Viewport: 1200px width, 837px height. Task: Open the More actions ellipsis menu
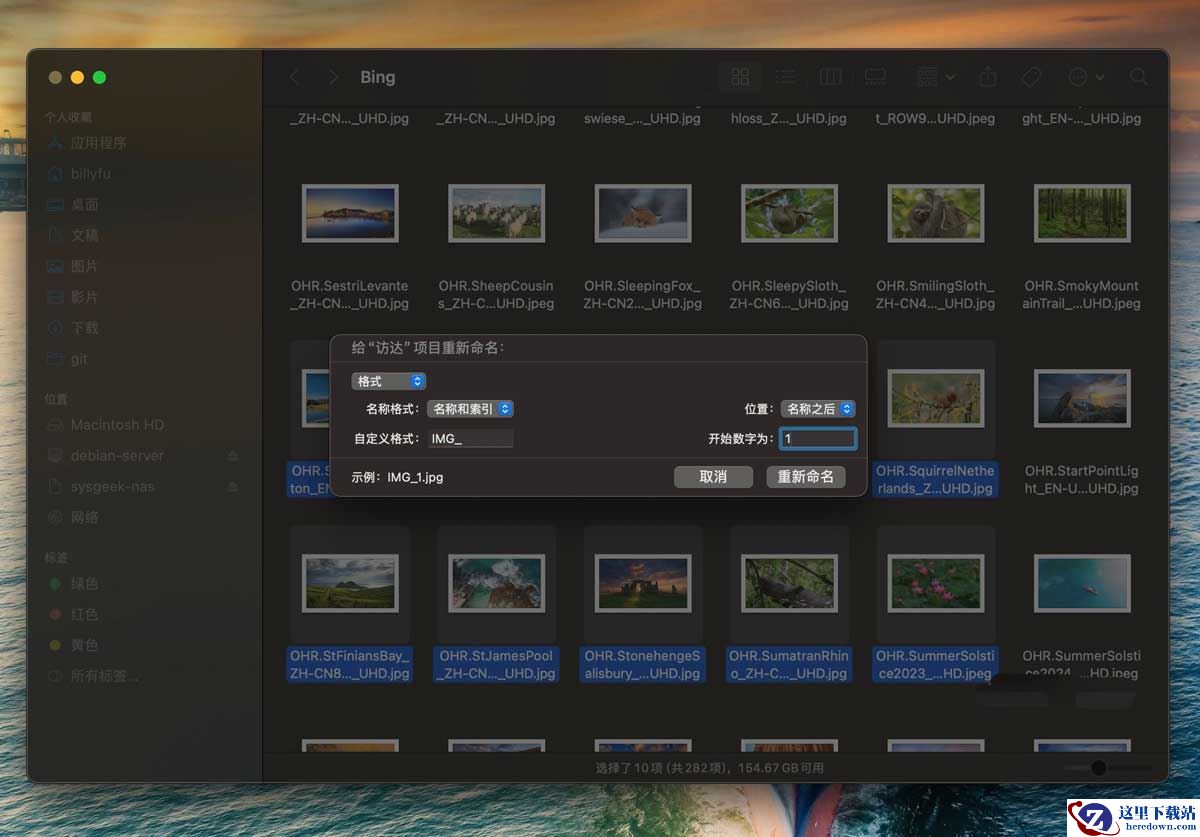click(x=1086, y=77)
